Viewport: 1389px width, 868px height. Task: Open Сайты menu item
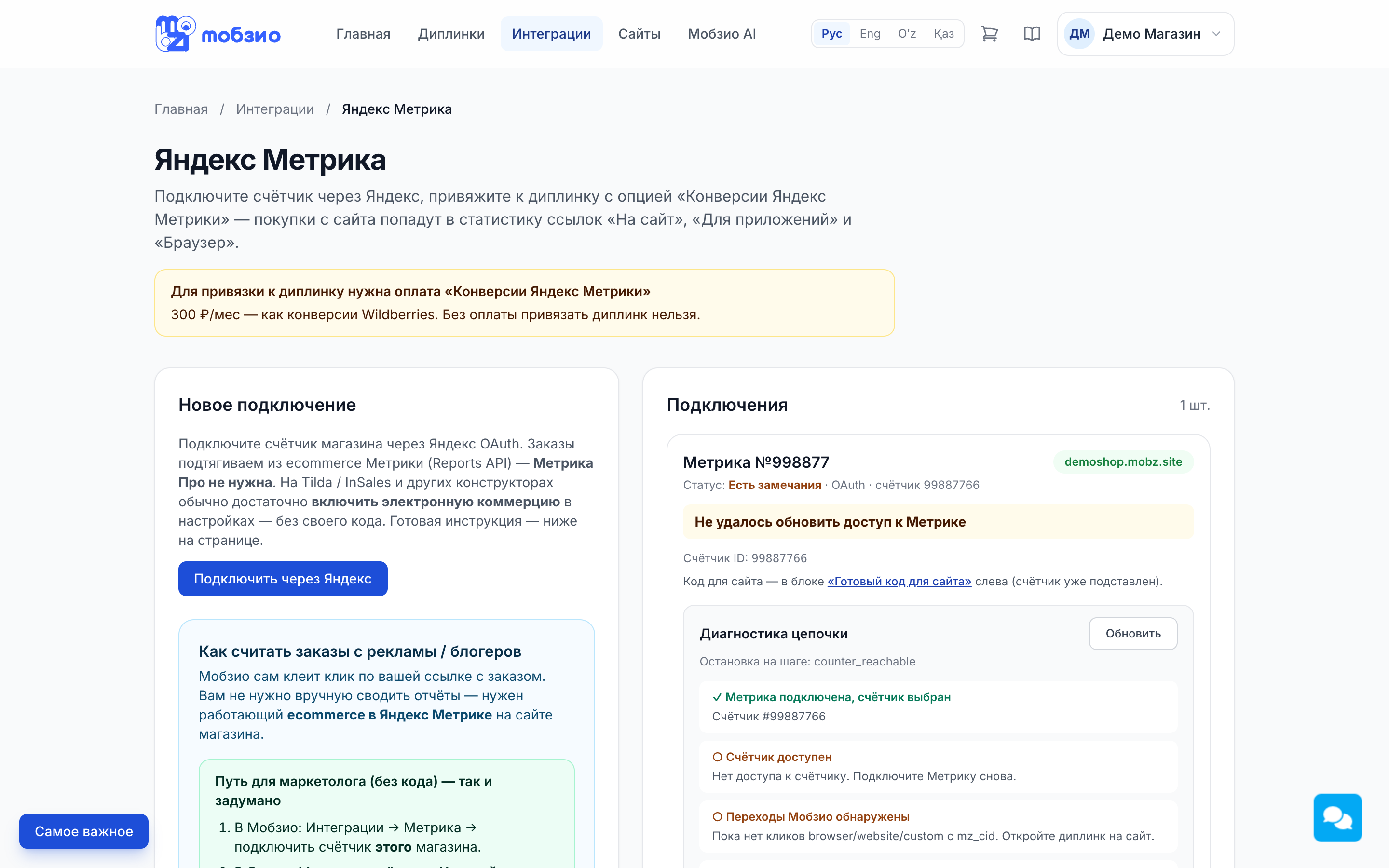pos(640,34)
